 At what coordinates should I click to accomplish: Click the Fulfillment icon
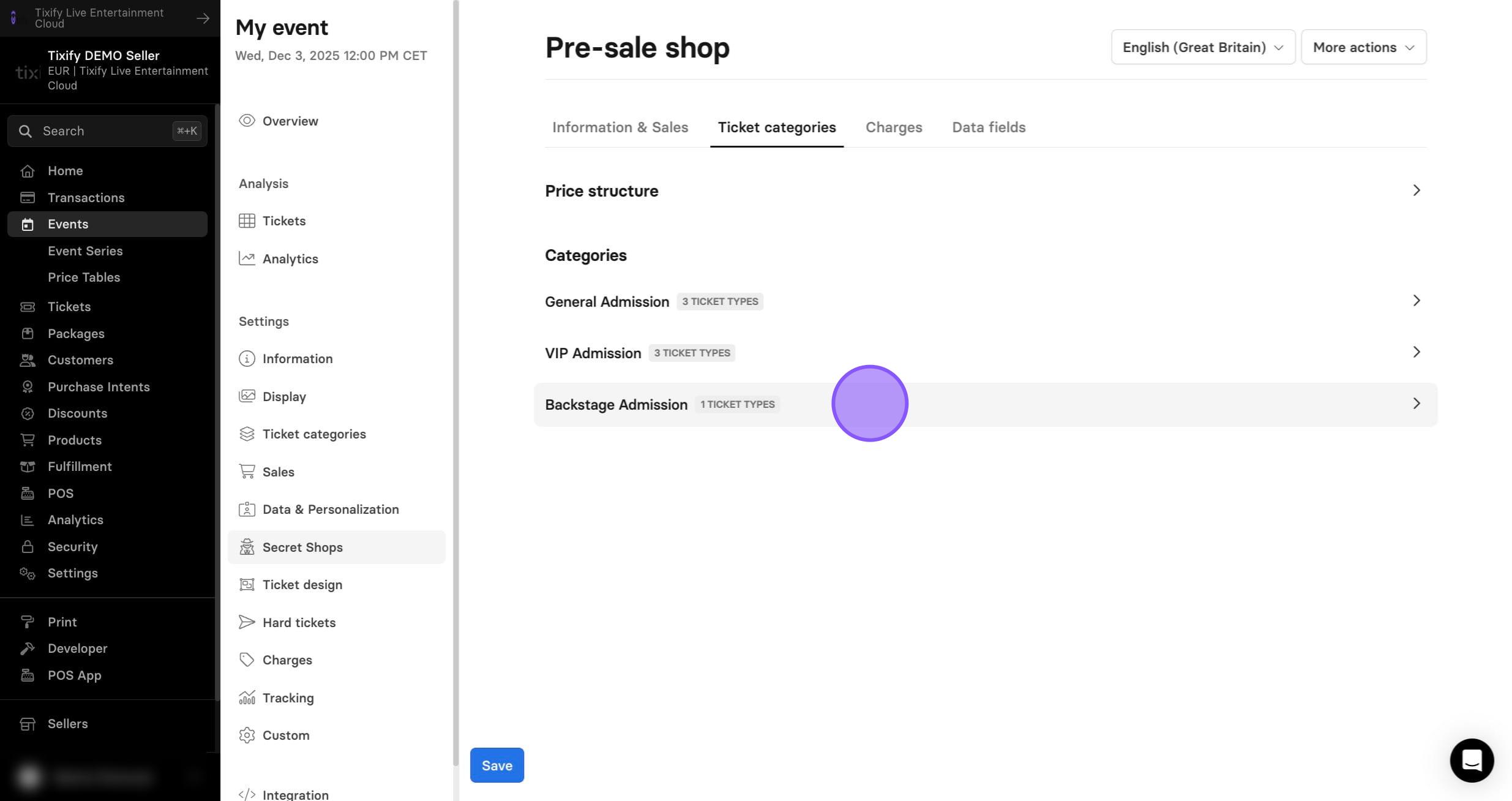point(27,467)
